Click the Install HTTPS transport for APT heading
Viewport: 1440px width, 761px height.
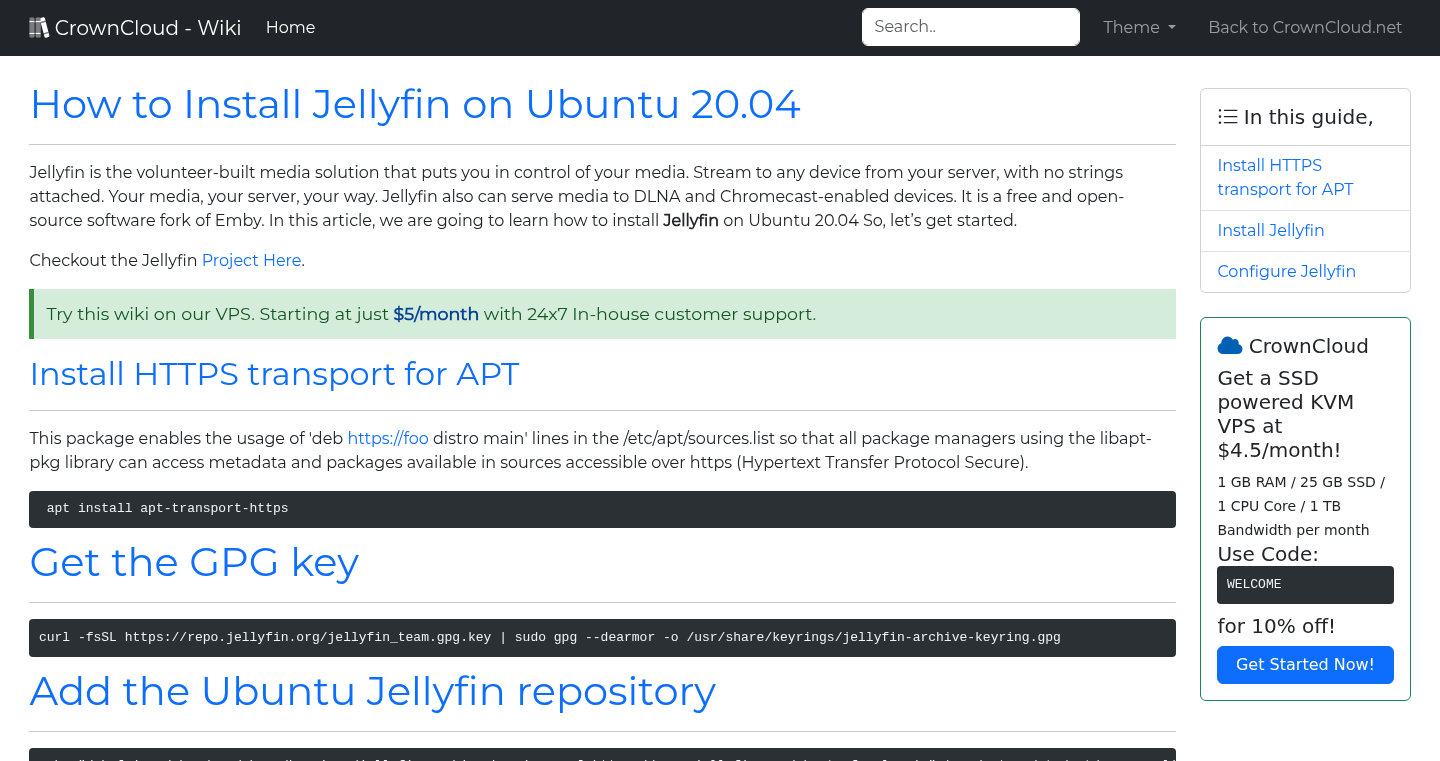274,373
